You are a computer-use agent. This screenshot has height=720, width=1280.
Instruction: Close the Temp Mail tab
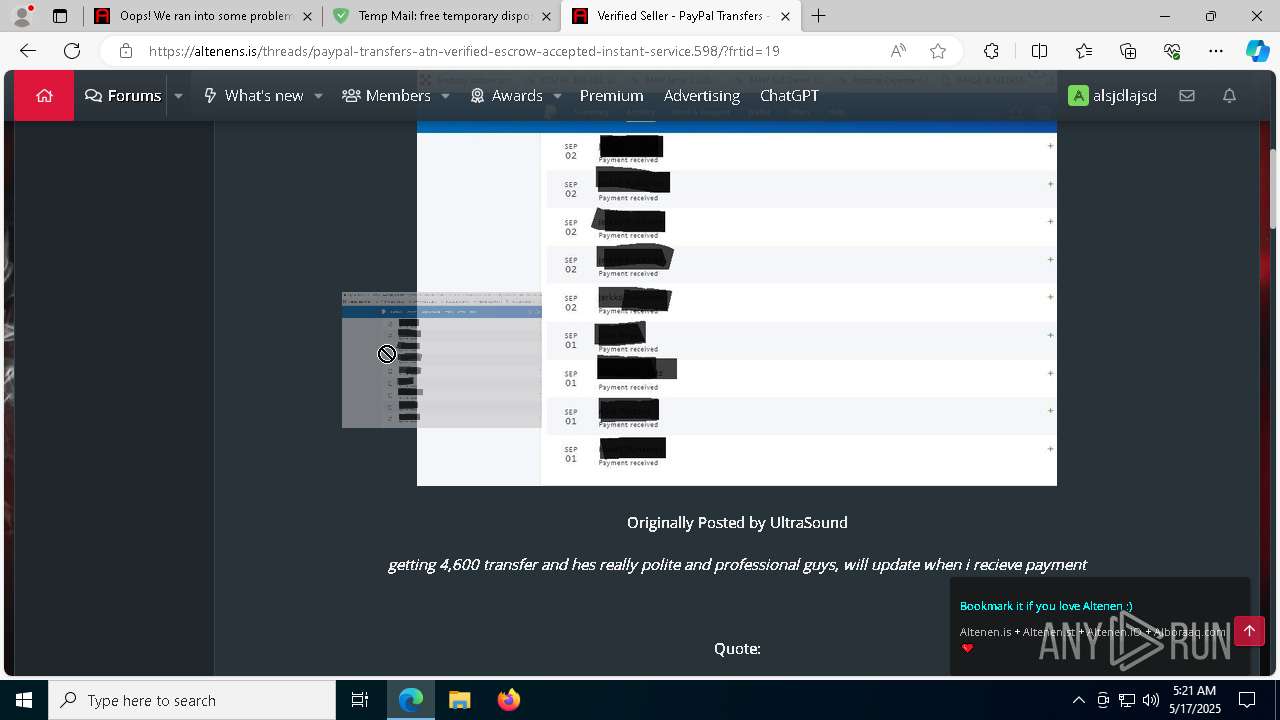(546, 16)
